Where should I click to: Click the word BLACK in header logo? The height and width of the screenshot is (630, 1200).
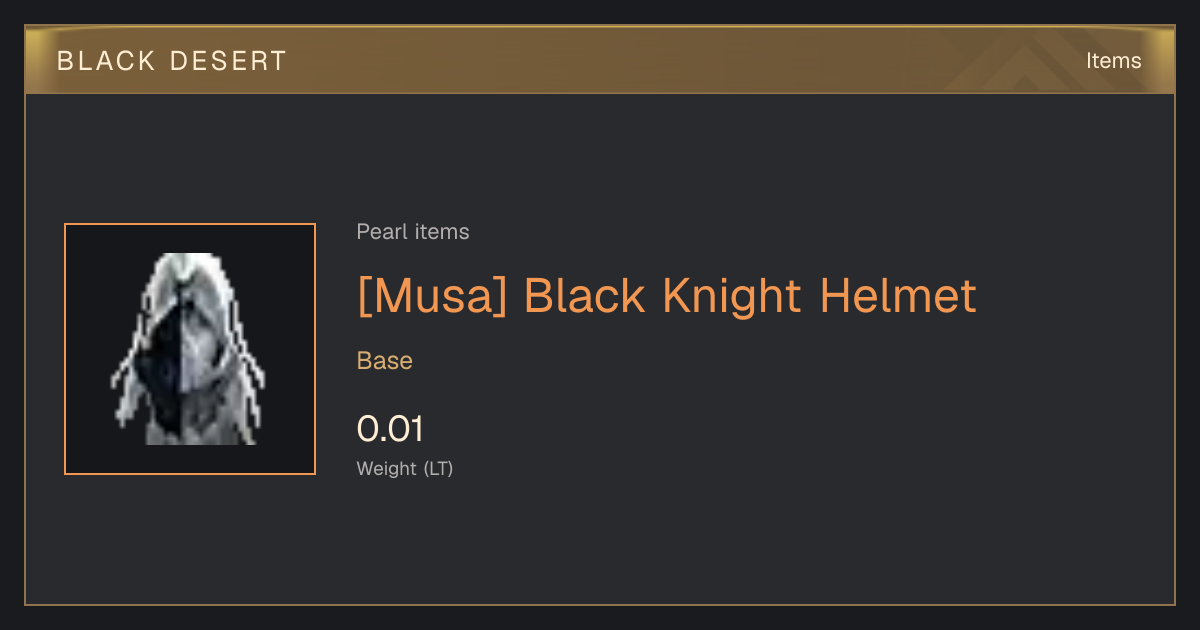106,61
